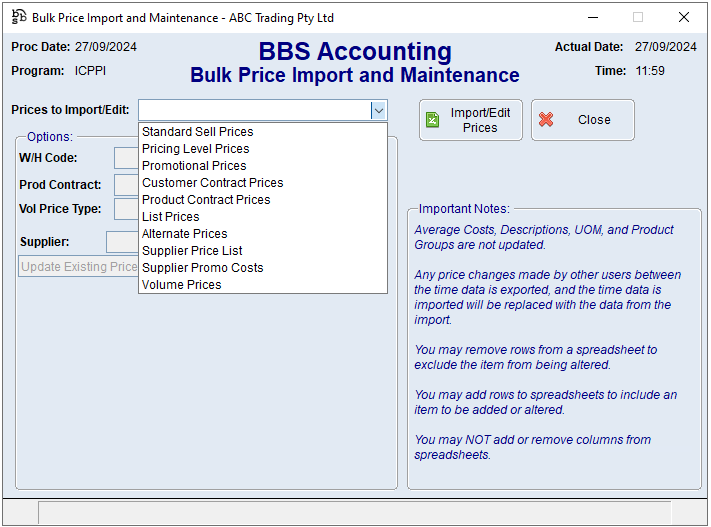The height and width of the screenshot is (527, 711).
Task: Select Standard Sell Prices from the list
Action: click(198, 132)
